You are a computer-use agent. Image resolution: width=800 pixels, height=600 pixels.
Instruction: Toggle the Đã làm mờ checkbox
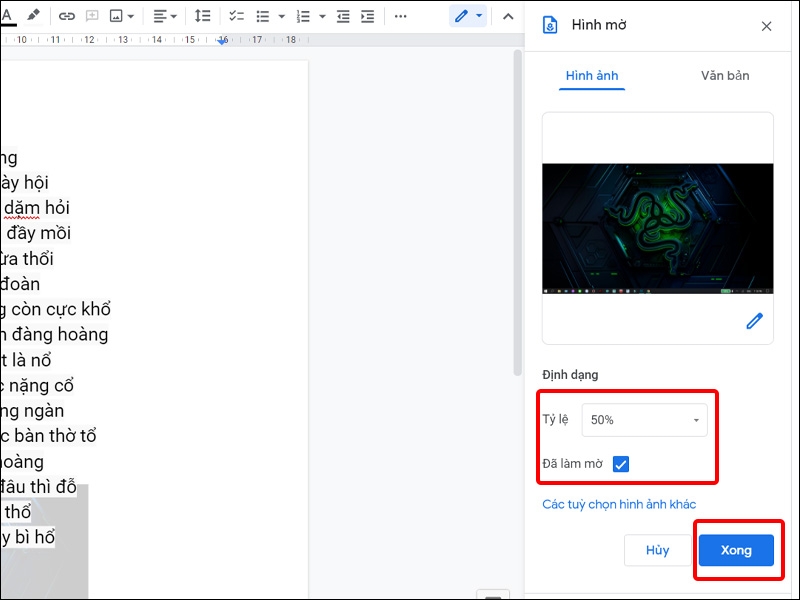pyautogui.click(x=621, y=464)
